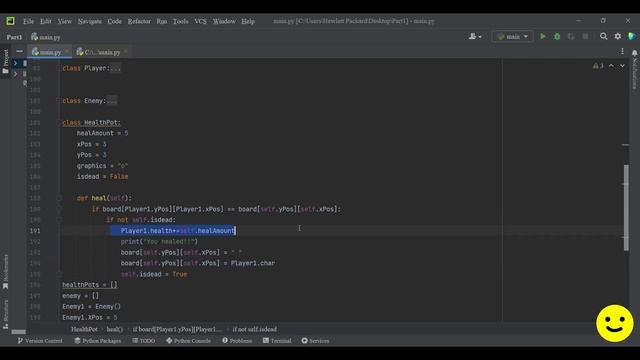Click PyCharm app logo icon
The width and height of the screenshot is (640, 360).
click(10, 21)
